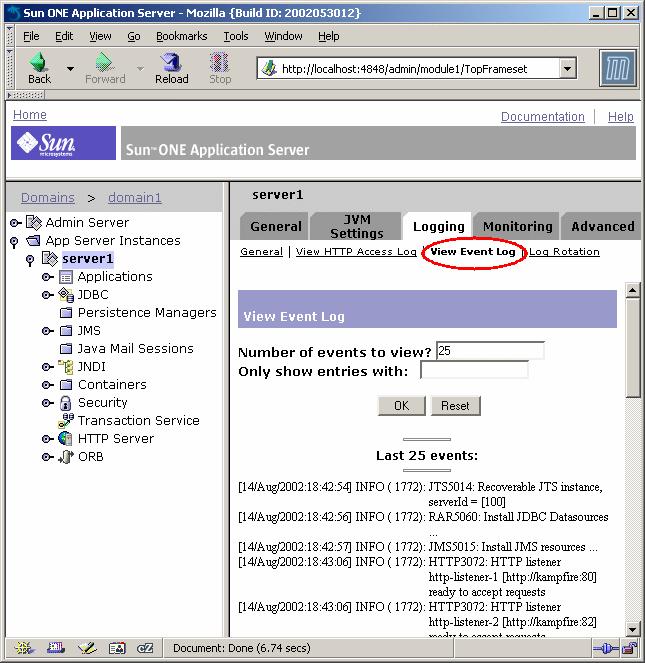Switch to the Advanced tab
This screenshot has height=663, width=645.
coord(602,226)
